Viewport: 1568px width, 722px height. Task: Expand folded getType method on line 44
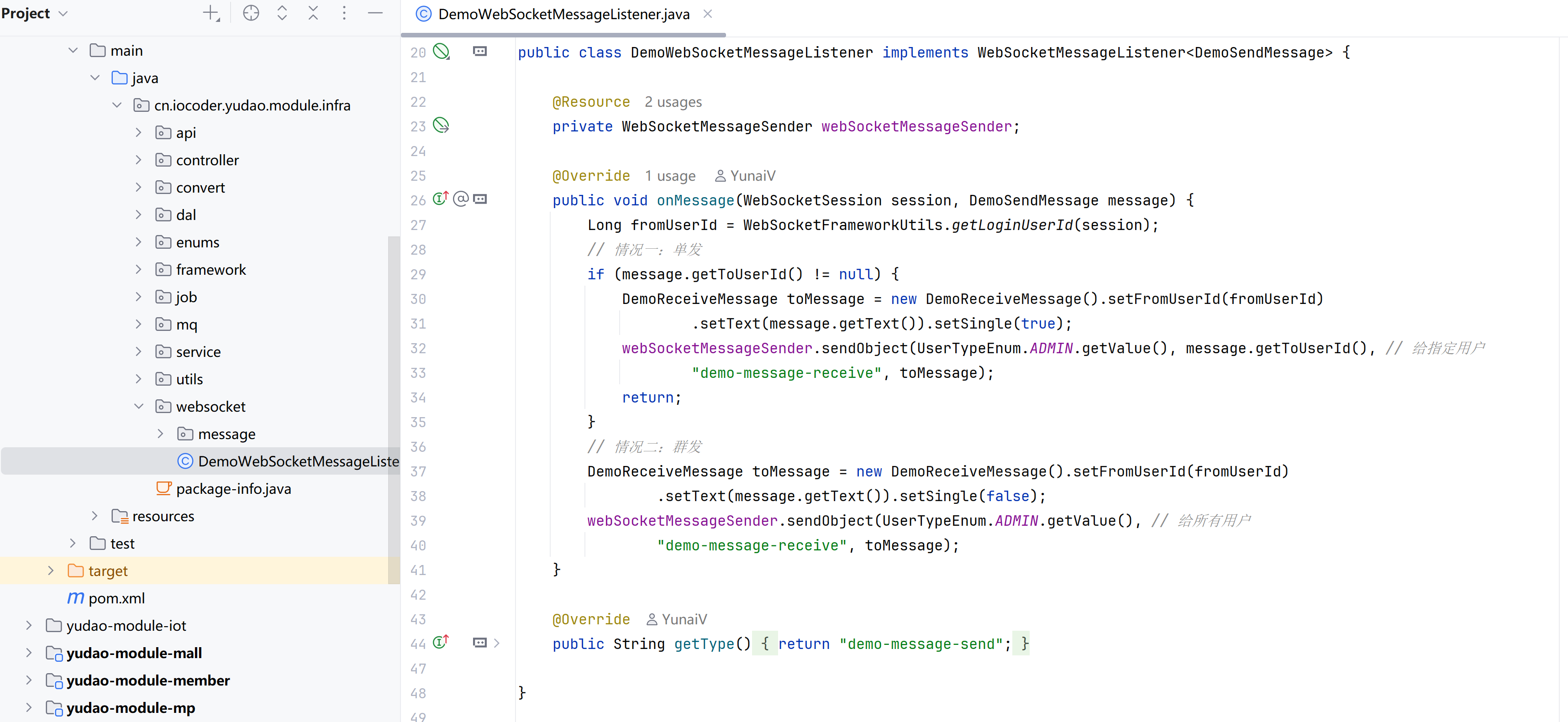coord(497,643)
